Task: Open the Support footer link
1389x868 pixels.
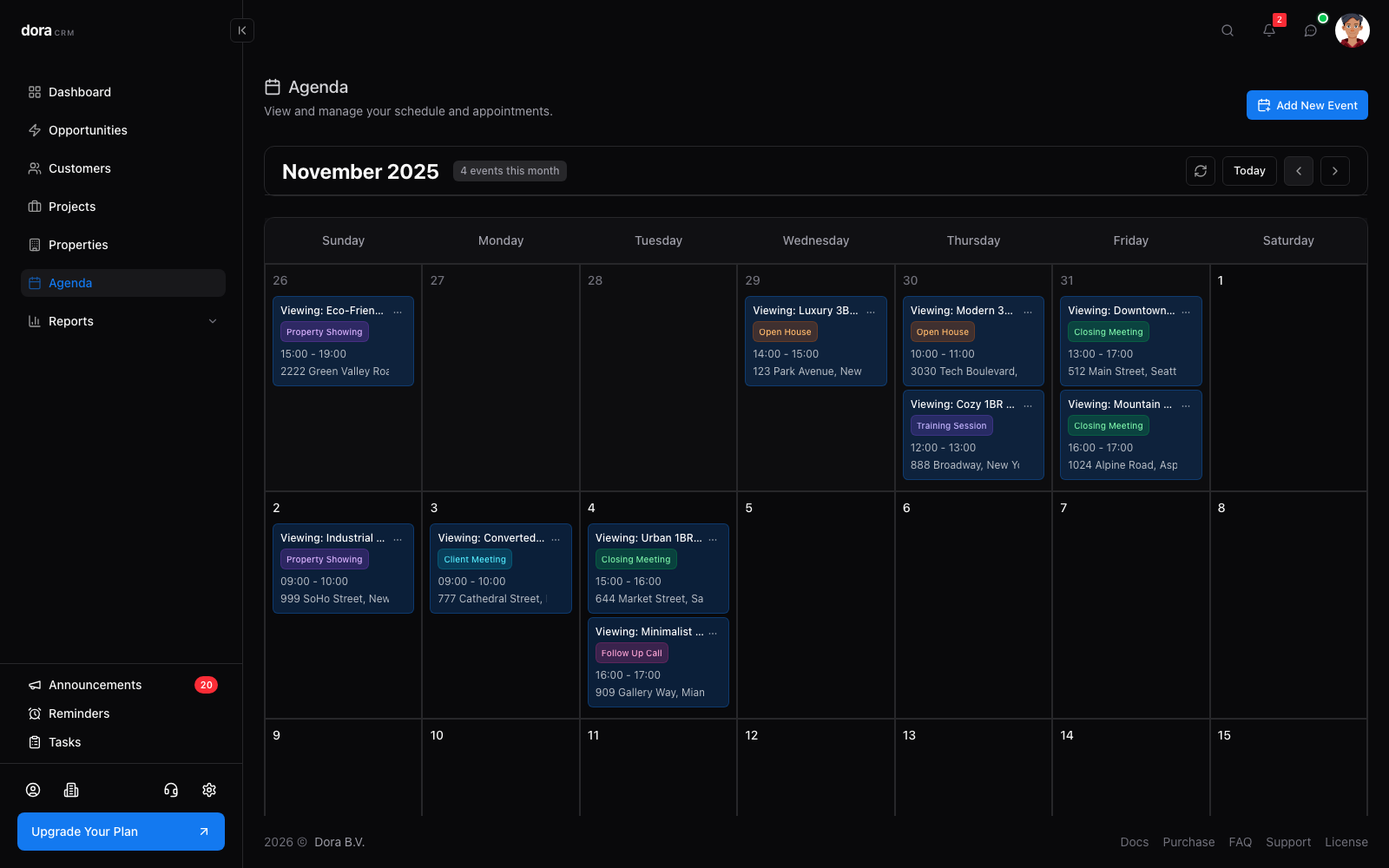Action: point(1288,842)
